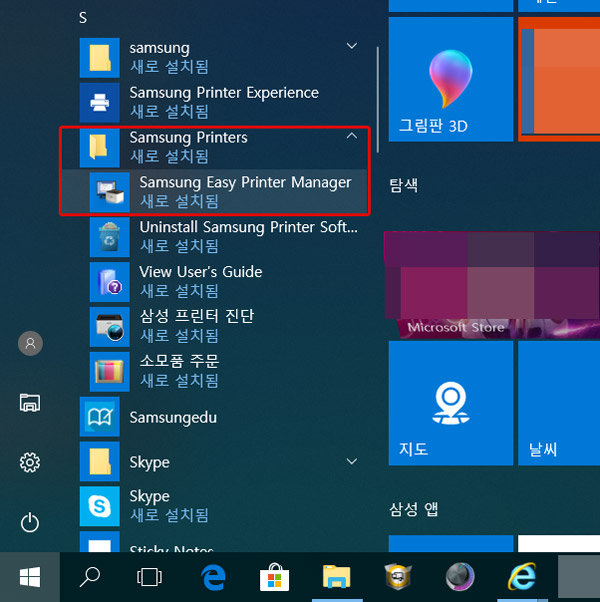The width and height of the screenshot is (600, 602).
Task: Select the View User's Guide entry
Action: pos(215,282)
